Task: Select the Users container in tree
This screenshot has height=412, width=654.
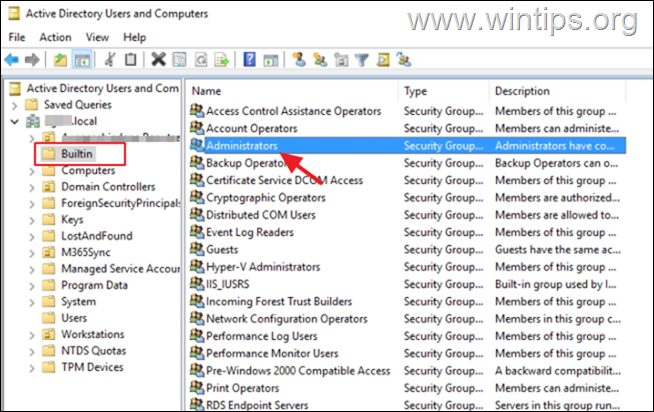Action: click(74, 318)
